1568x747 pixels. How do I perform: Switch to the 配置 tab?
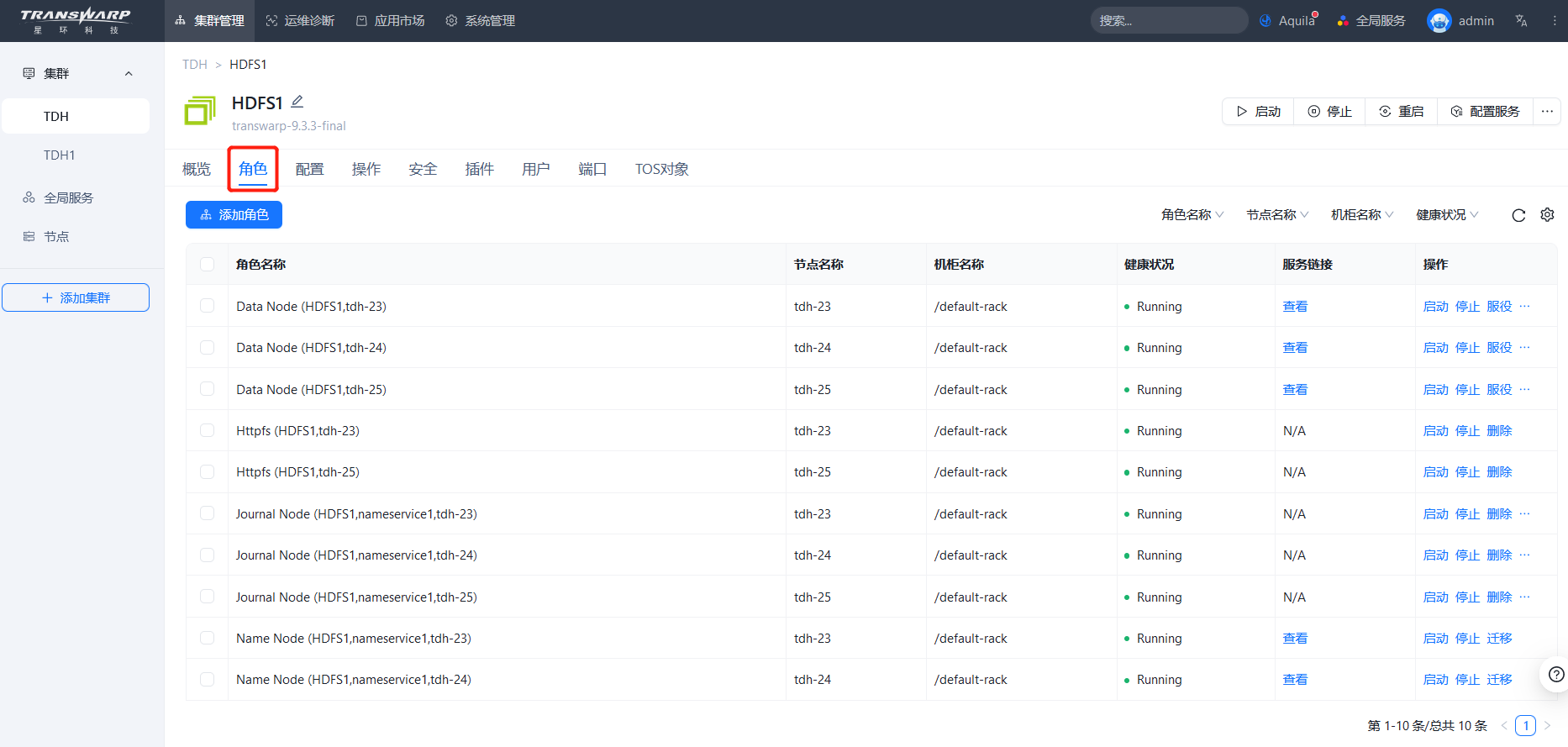tap(309, 169)
